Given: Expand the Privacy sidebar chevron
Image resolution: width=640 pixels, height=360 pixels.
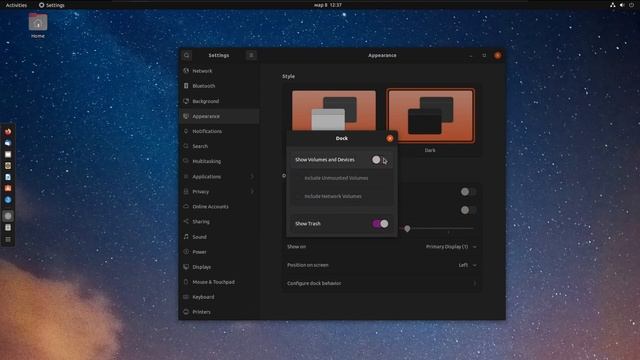Looking at the screenshot, I should (x=252, y=191).
